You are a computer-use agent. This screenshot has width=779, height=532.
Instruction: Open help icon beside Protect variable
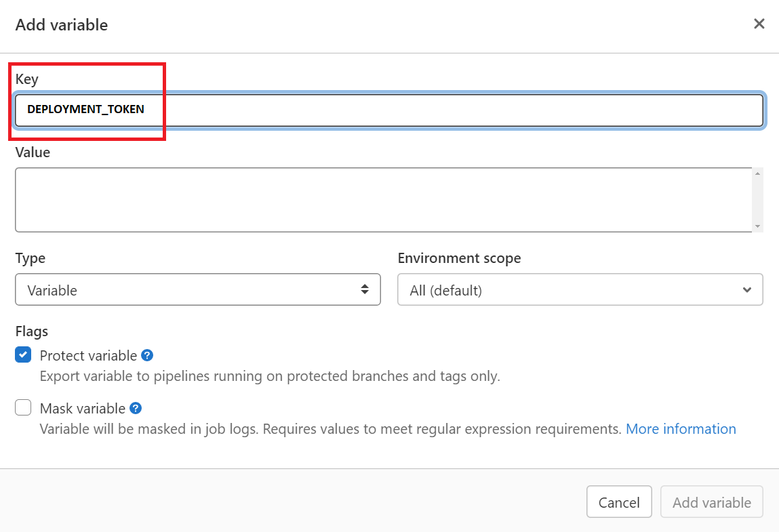click(147, 355)
